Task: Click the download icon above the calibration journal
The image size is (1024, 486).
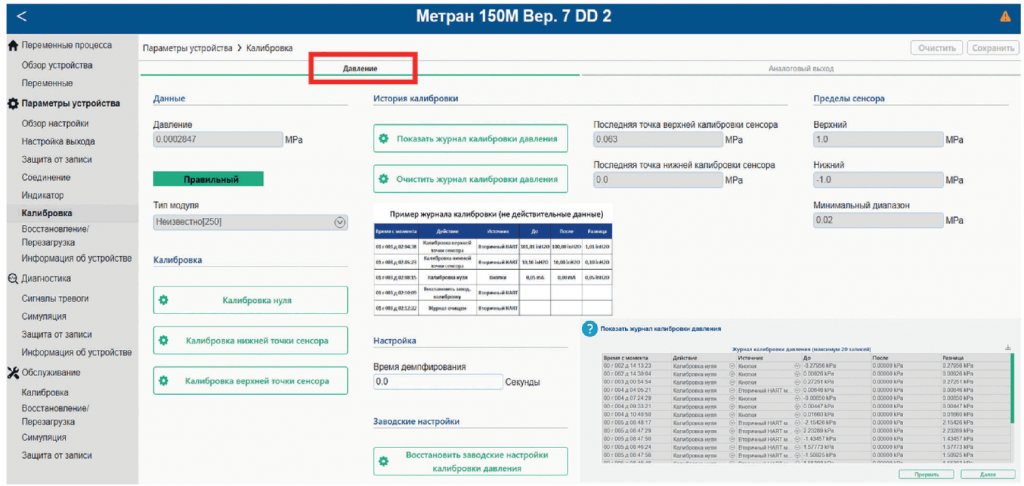Action: [x=1008, y=348]
